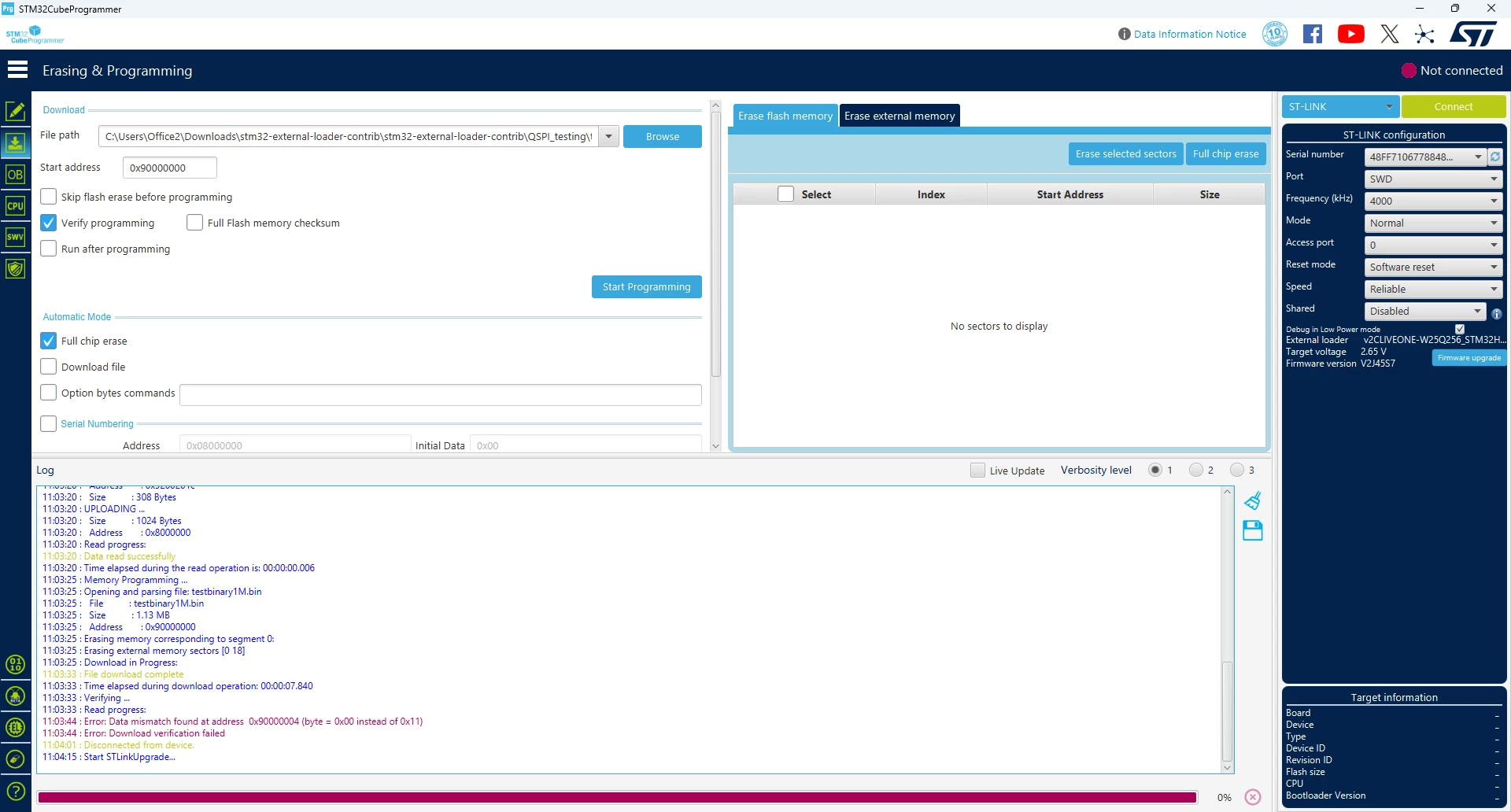Image resolution: width=1511 pixels, height=812 pixels.
Task: Click Browse to choose a file
Action: tap(663, 136)
